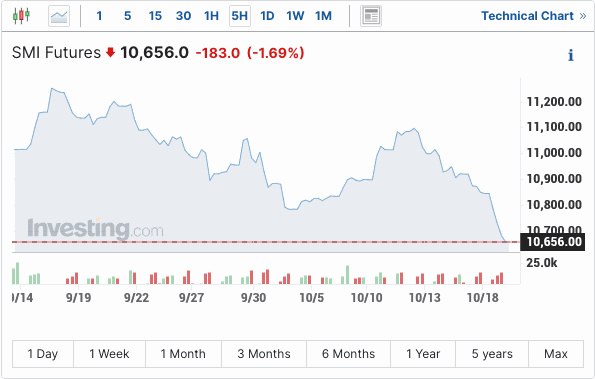Image resolution: width=595 pixels, height=379 pixels.
Task: Click the 10,800.00 axis label
Action: coord(554,204)
